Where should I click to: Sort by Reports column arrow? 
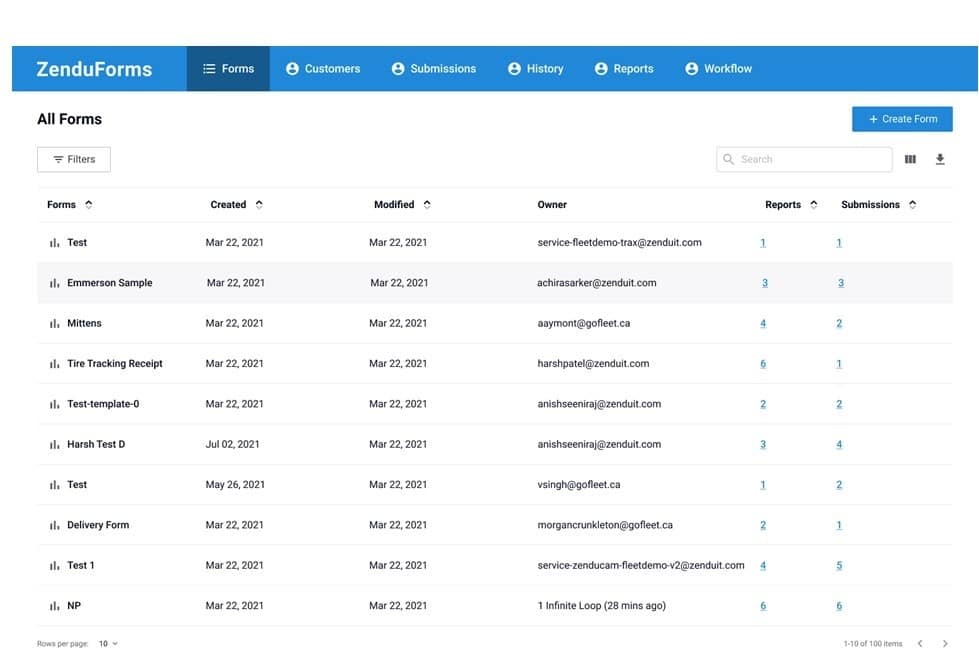(814, 204)
